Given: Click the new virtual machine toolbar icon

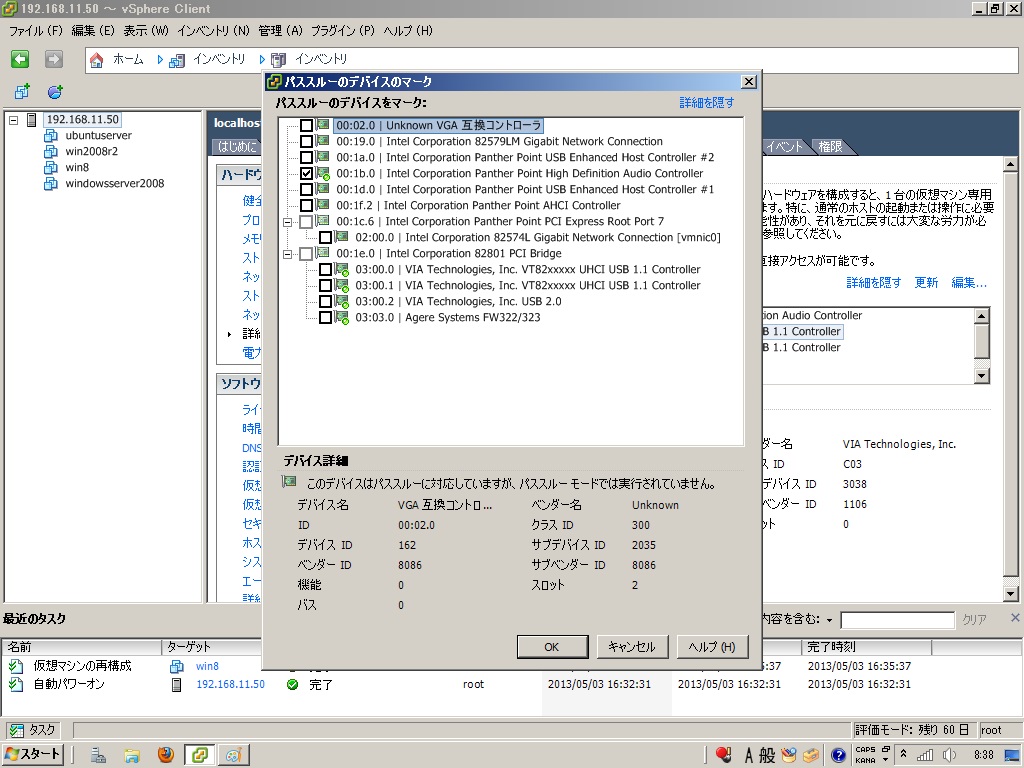Looking at the screenshot, I should click(x=22, y=92).
